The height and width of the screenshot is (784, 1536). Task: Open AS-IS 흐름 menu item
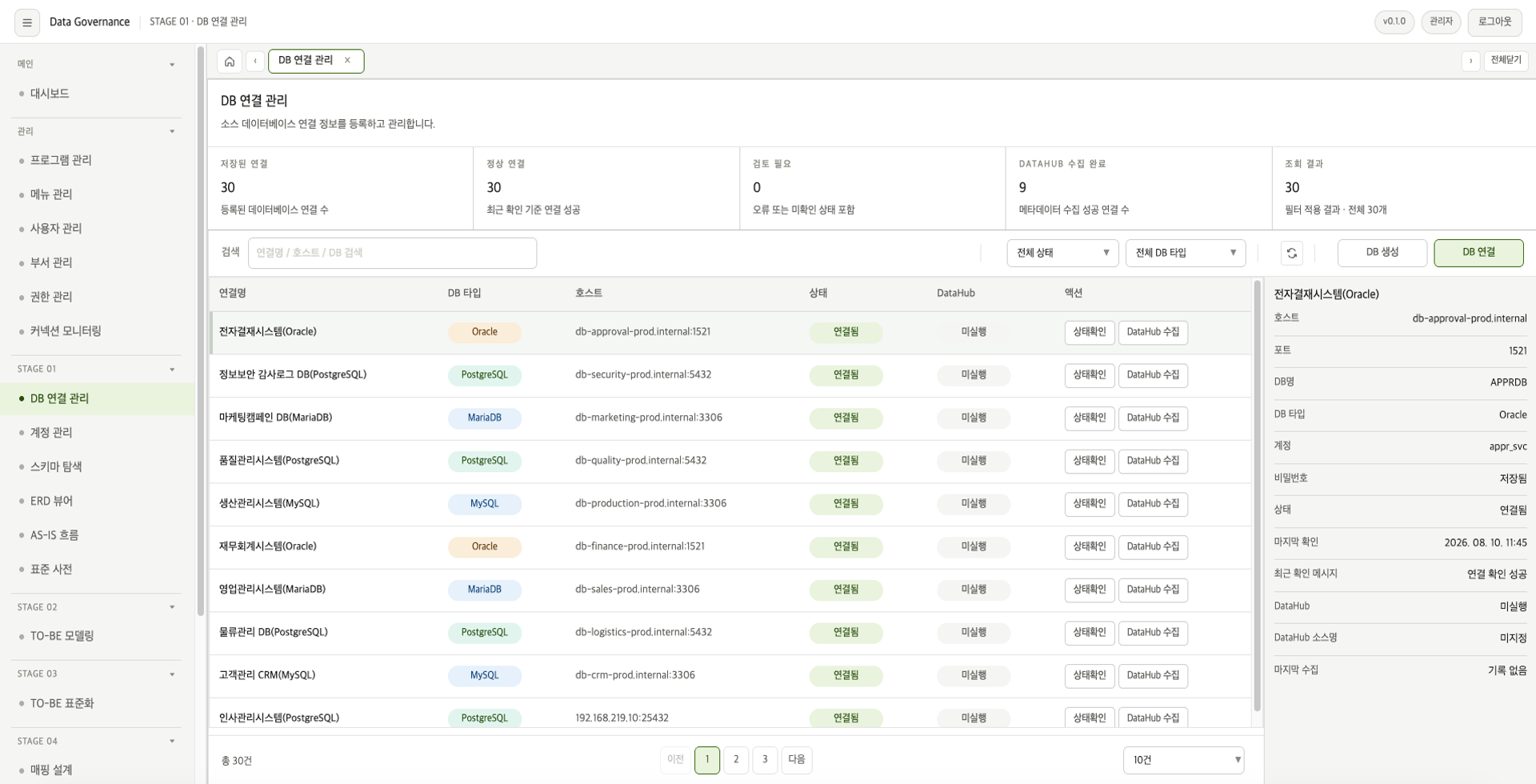coord(98,535)
